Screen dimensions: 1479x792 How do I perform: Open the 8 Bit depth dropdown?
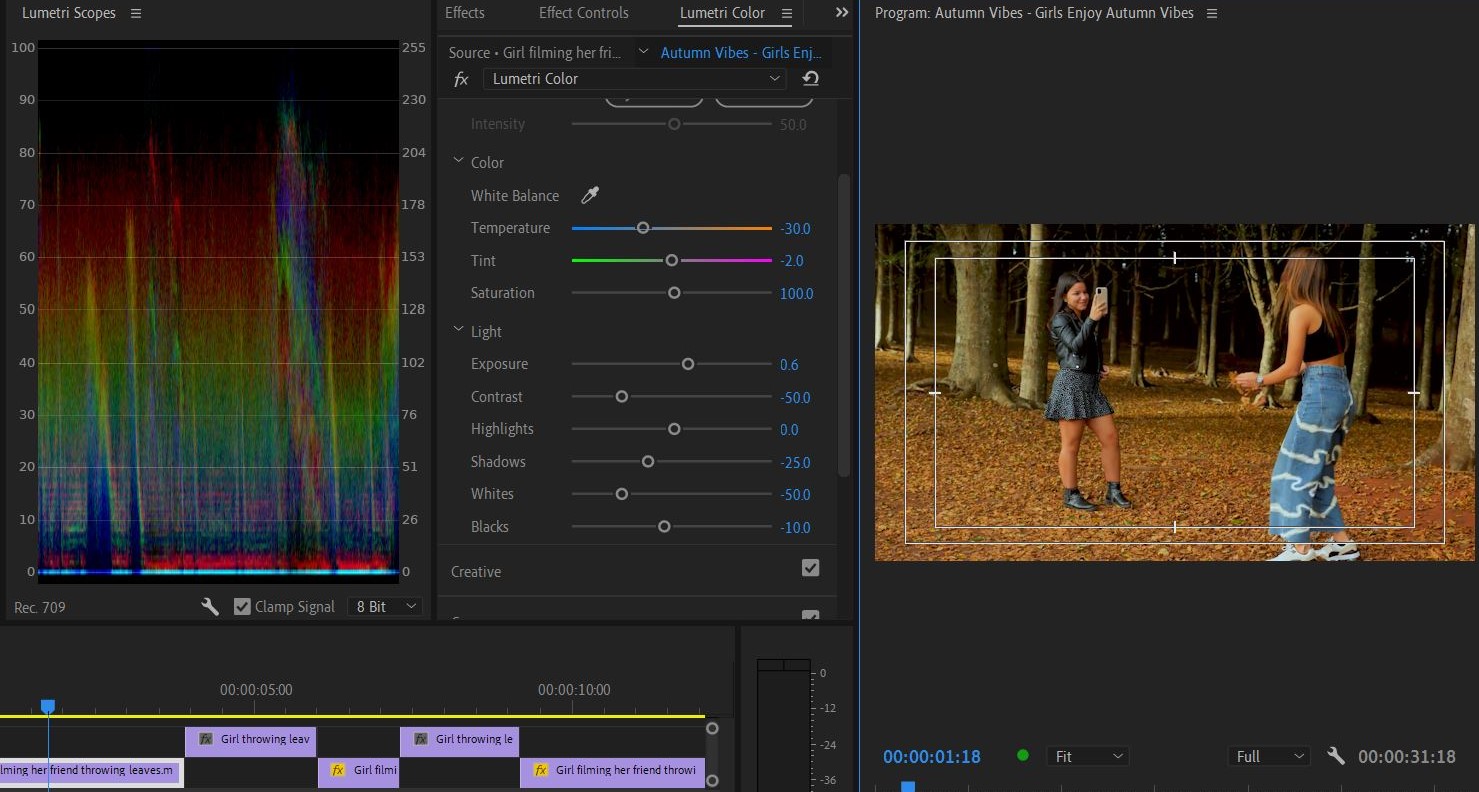[x=385, y=606]
